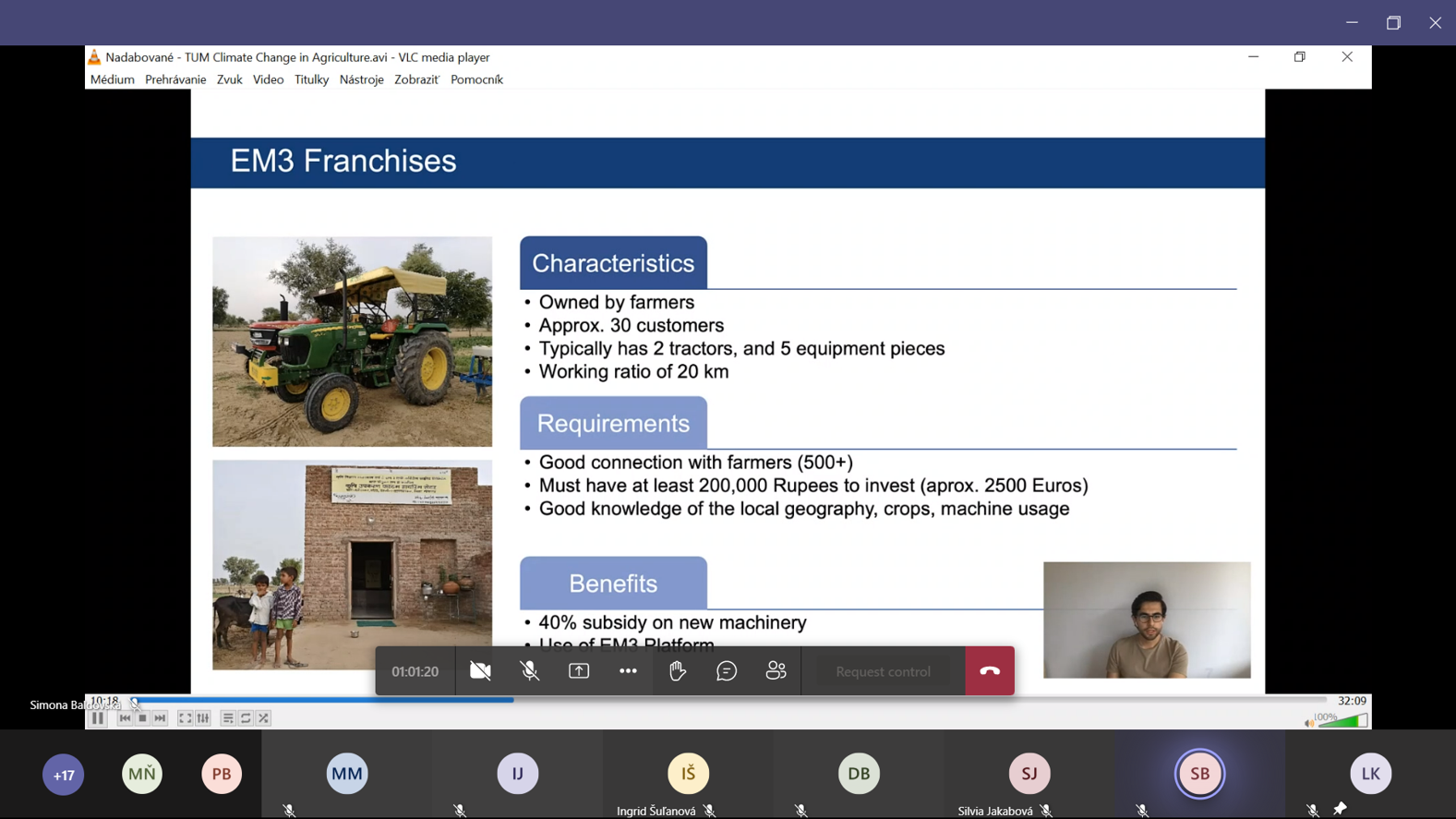
Task: Open the Titulky menu
Action: 311,79
